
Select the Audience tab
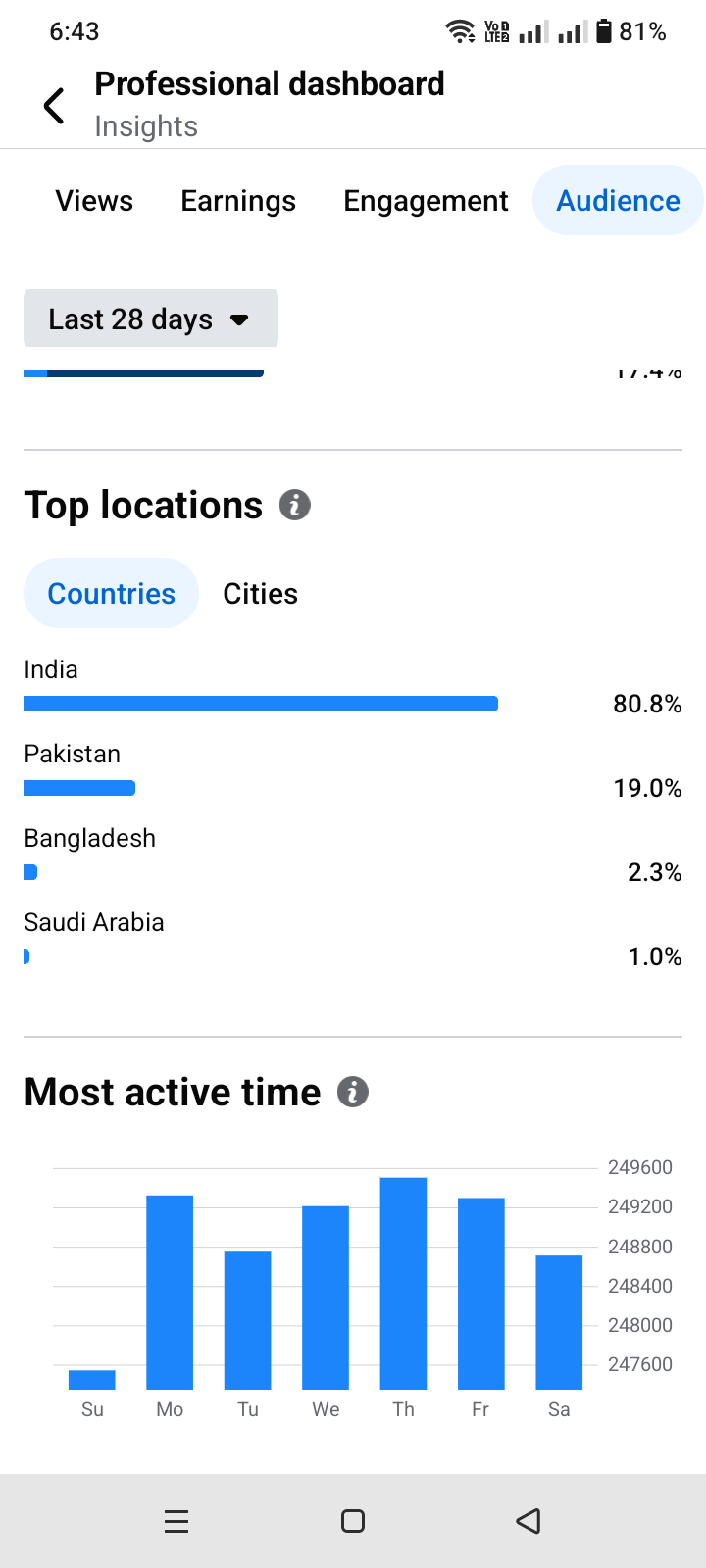(618, 201)
